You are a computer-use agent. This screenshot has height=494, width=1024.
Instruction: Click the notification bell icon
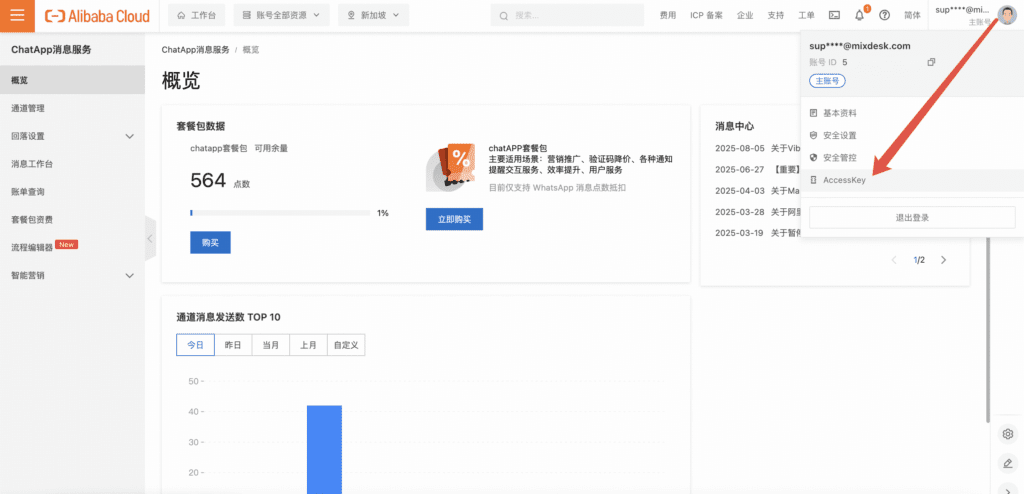[859, 15]
